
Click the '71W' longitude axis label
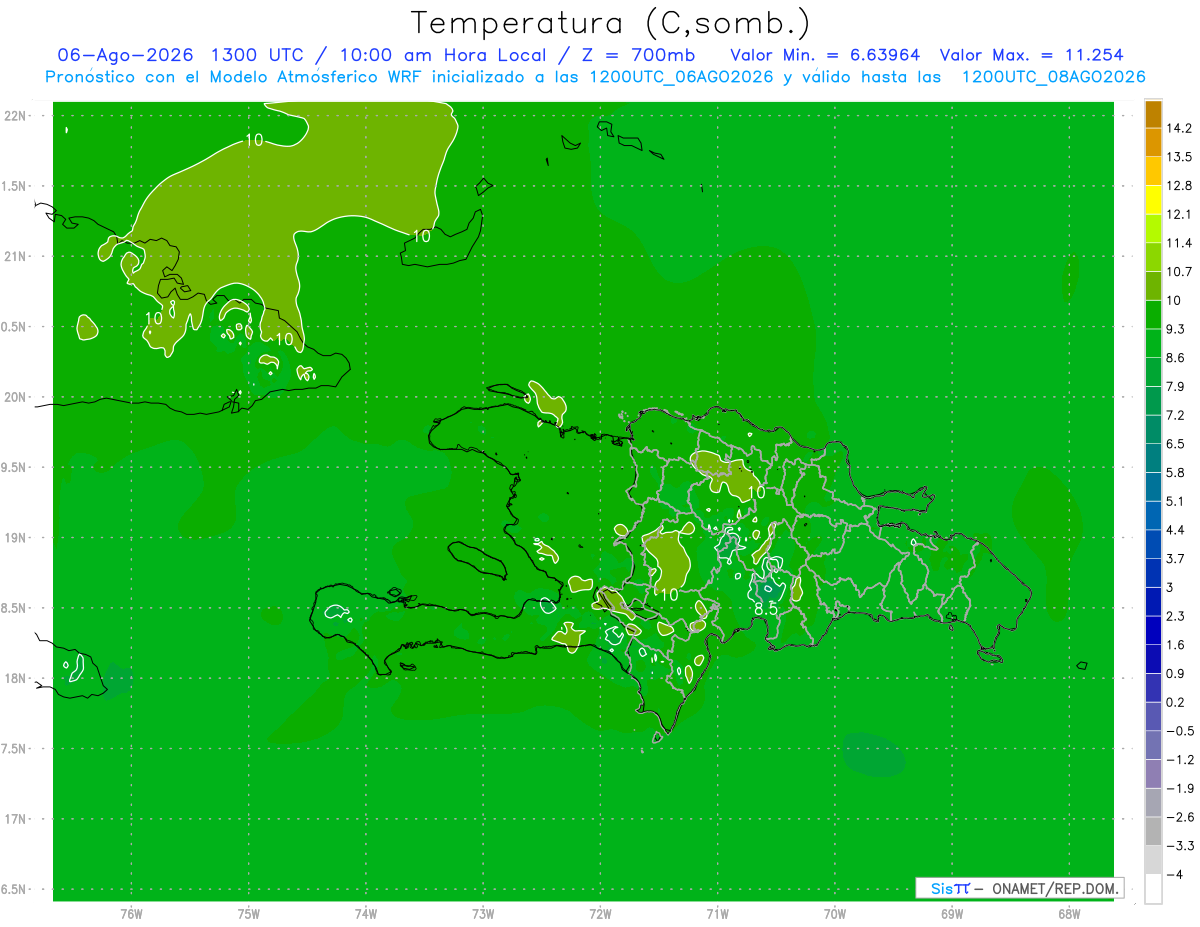717,914
